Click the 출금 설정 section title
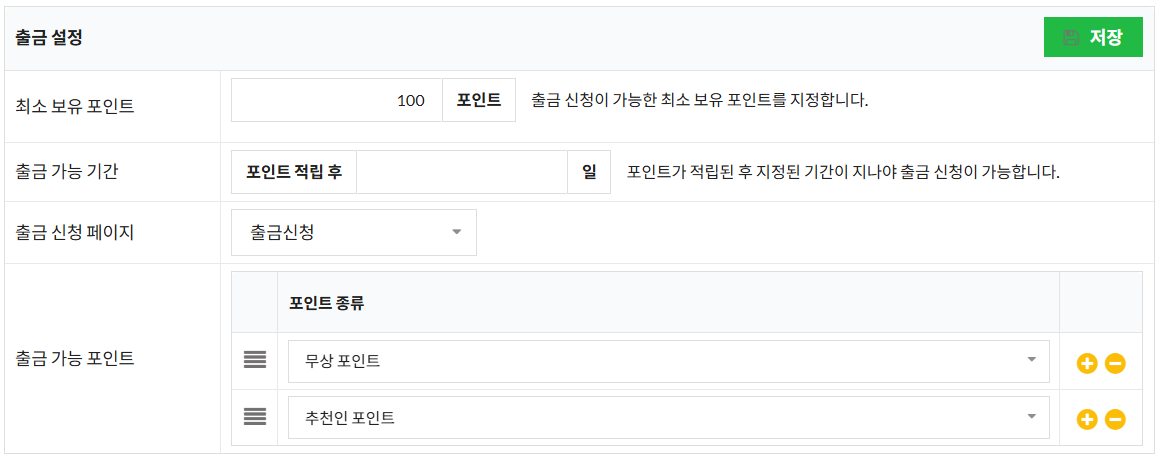This screenshot has width=1160, height=458. (49, 38)
